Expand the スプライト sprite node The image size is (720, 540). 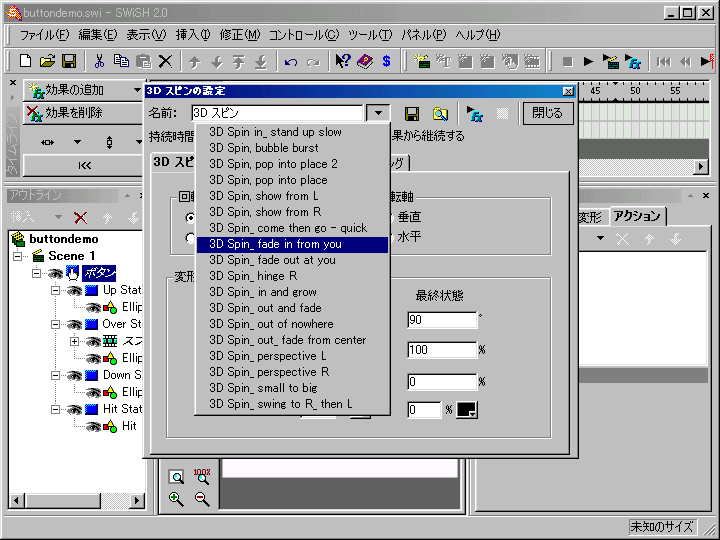(74, 341)
